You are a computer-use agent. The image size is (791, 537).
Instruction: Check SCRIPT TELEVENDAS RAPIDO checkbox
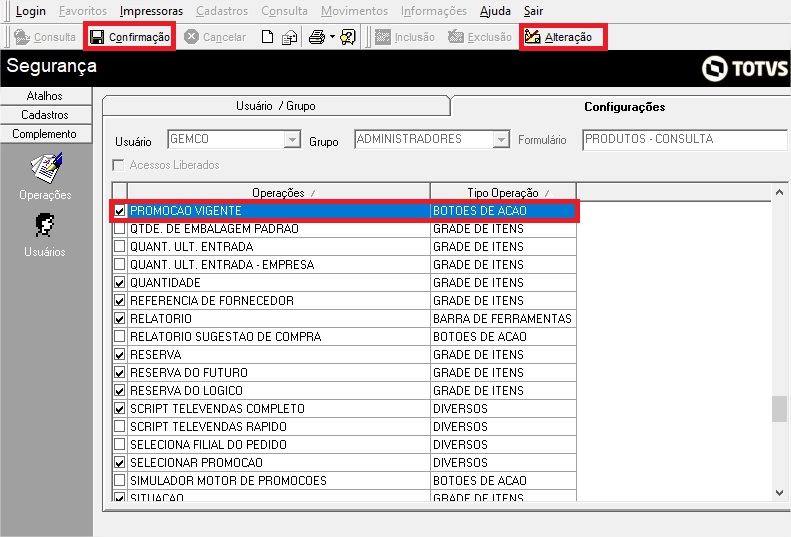[x=120, y=426]
